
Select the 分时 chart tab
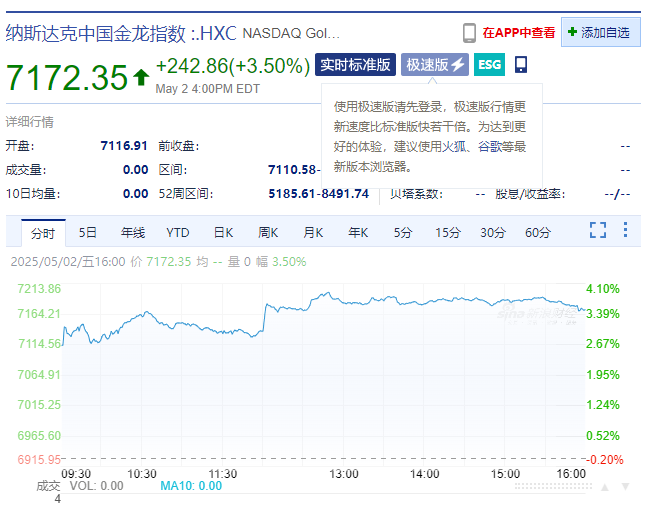(43, 233)
